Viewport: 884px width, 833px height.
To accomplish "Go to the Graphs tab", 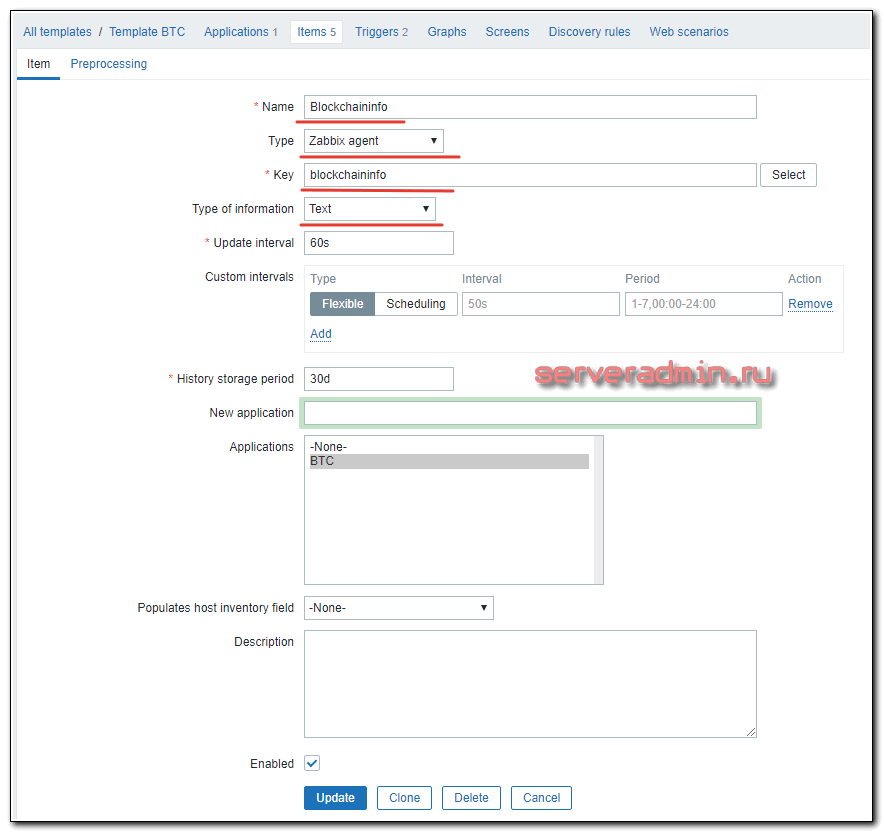I will (x=446, y=31).
